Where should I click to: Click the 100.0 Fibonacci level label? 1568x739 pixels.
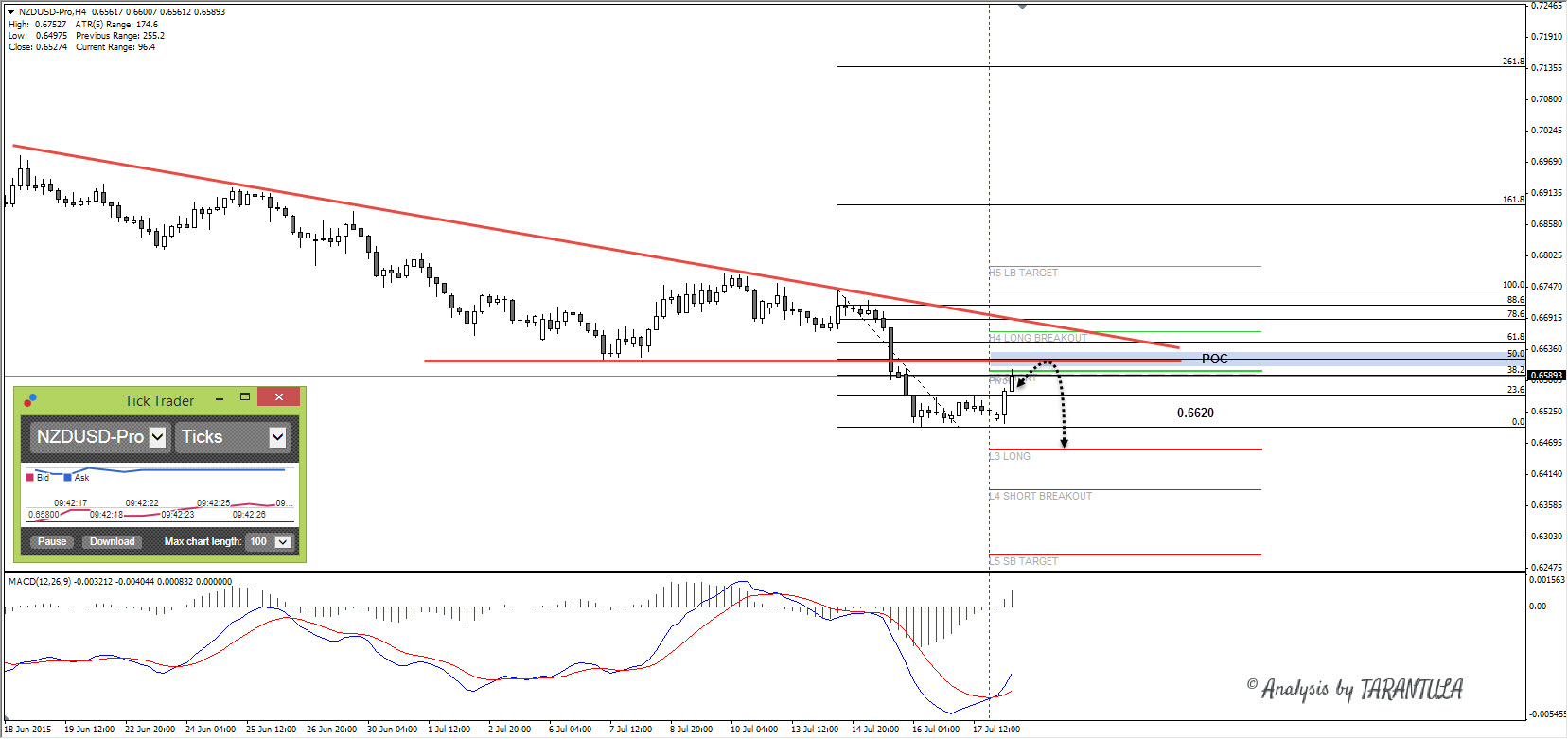1513,285
